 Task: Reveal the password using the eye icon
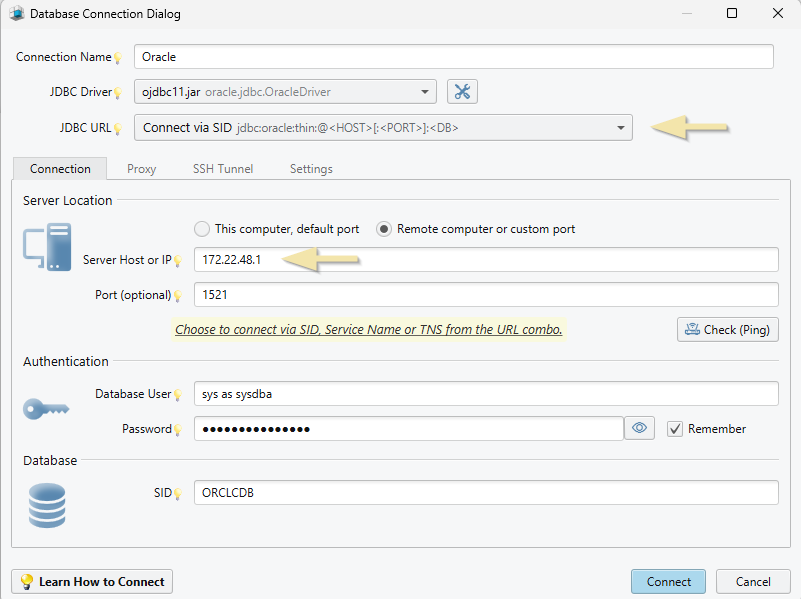tap(639, 428)
